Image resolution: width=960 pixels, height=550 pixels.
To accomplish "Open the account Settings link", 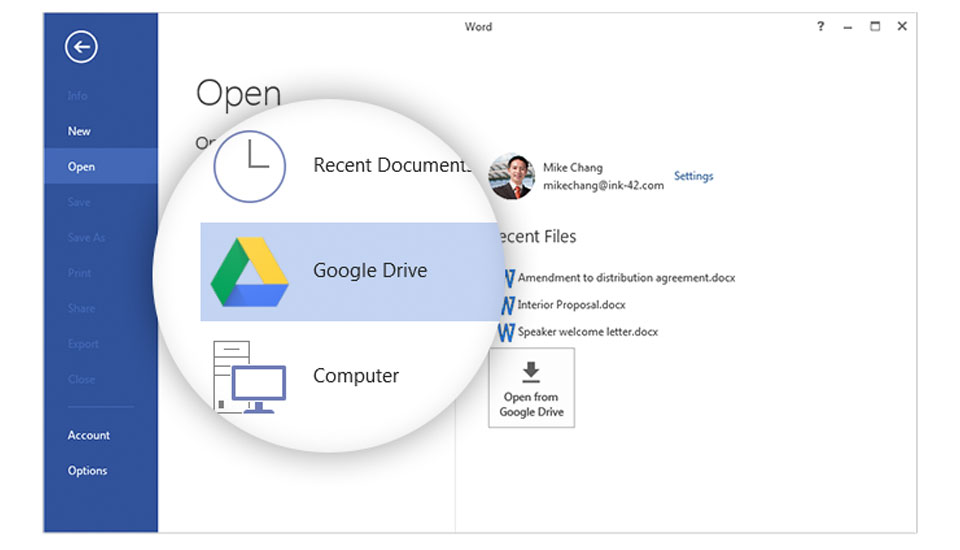I will click(x=694, y=176).
